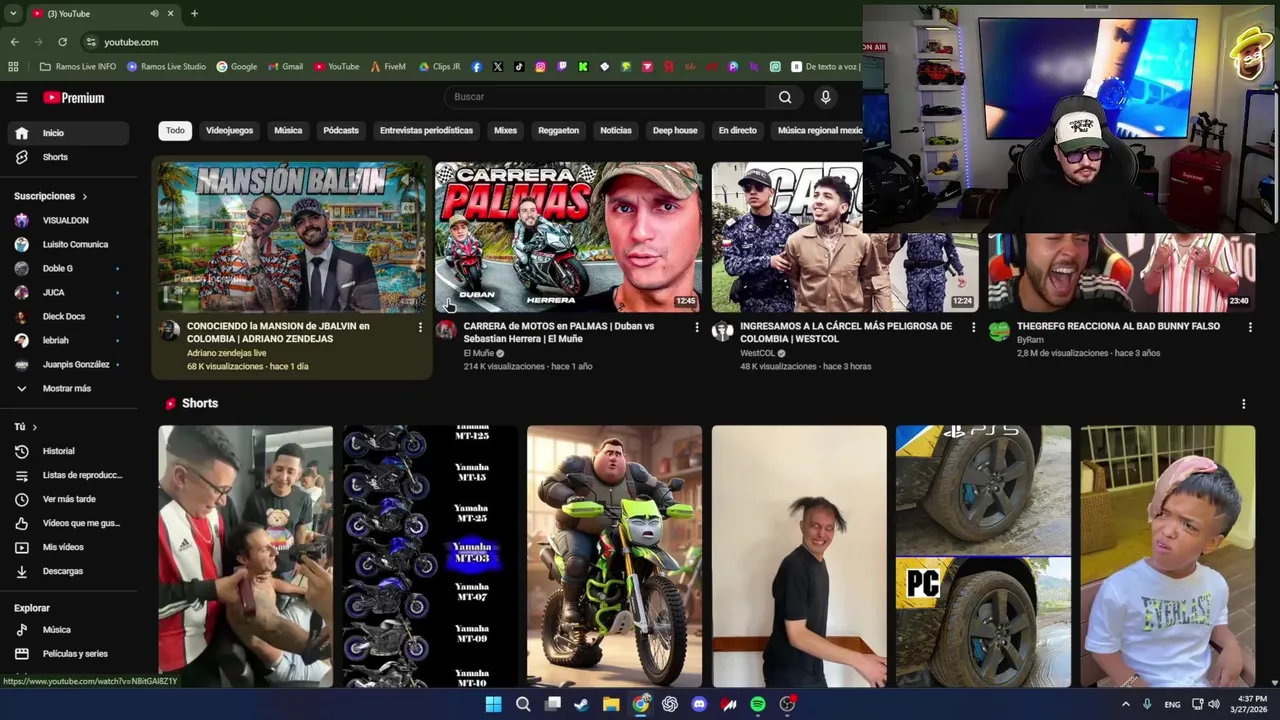Open Ver más tarde list
The width and height of the screenshot is (1280, 720).
tap(68, 499)
